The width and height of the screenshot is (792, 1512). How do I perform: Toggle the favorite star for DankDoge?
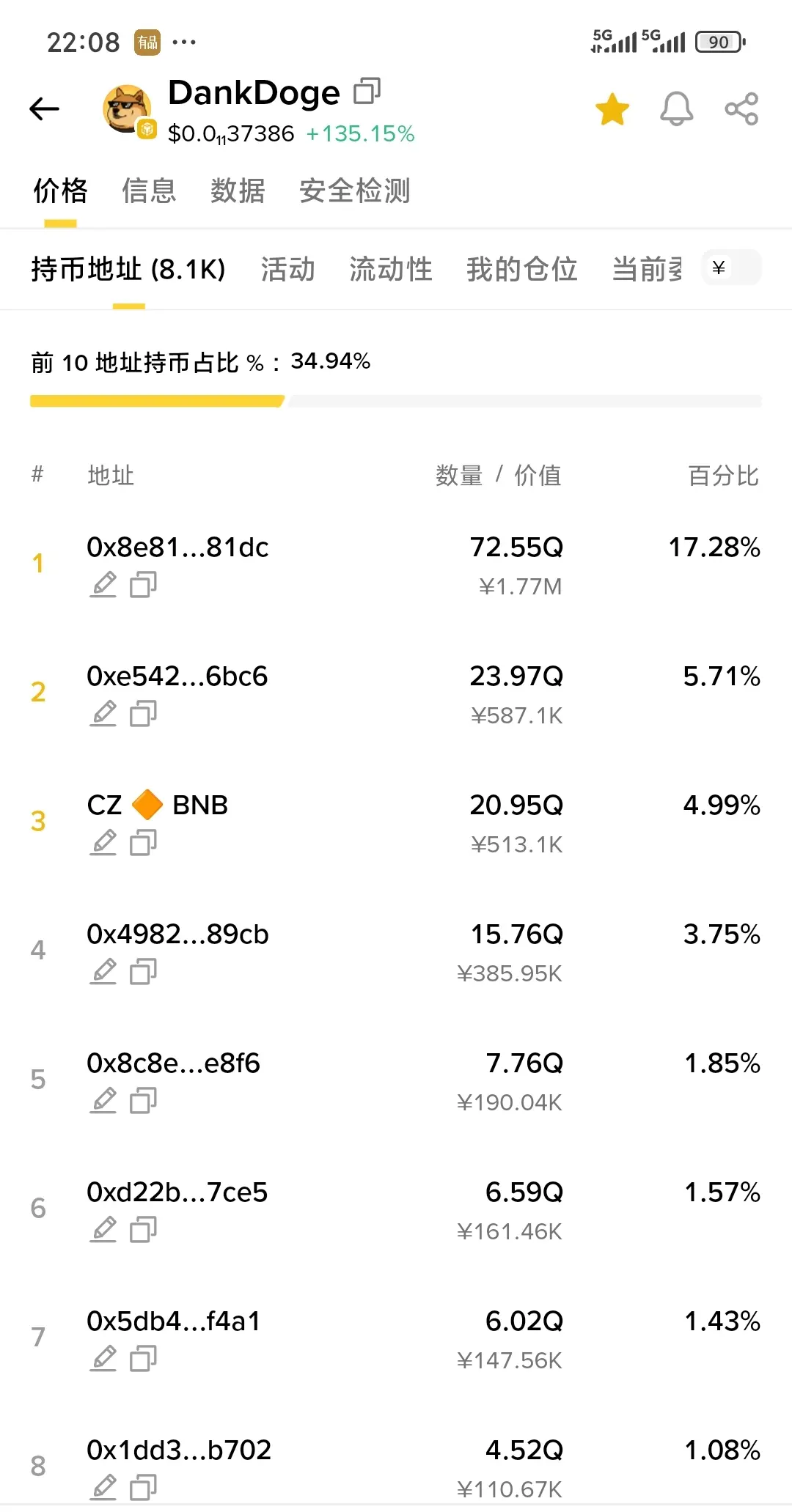[x=612, y=109]
